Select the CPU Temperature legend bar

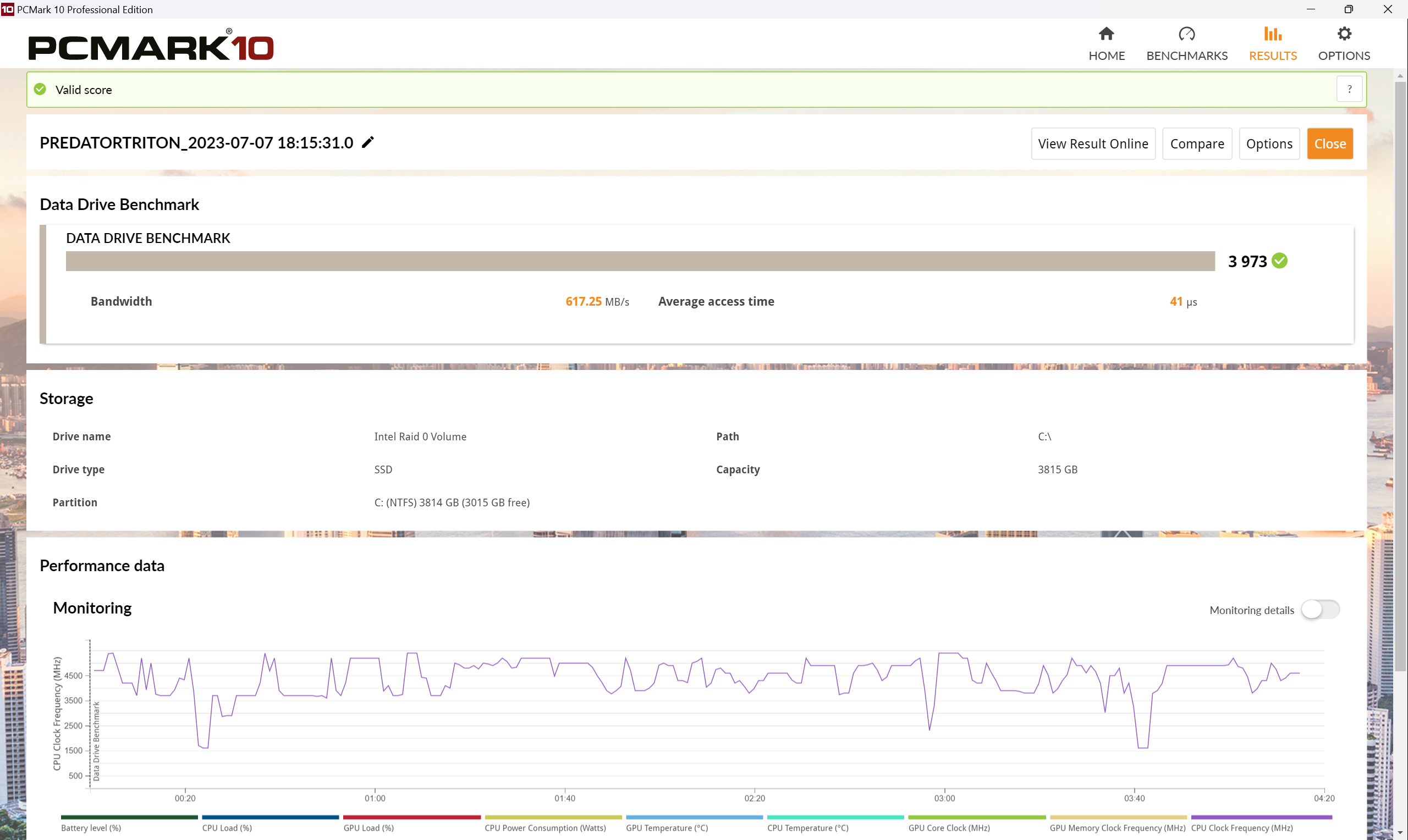tap(835, 817)
